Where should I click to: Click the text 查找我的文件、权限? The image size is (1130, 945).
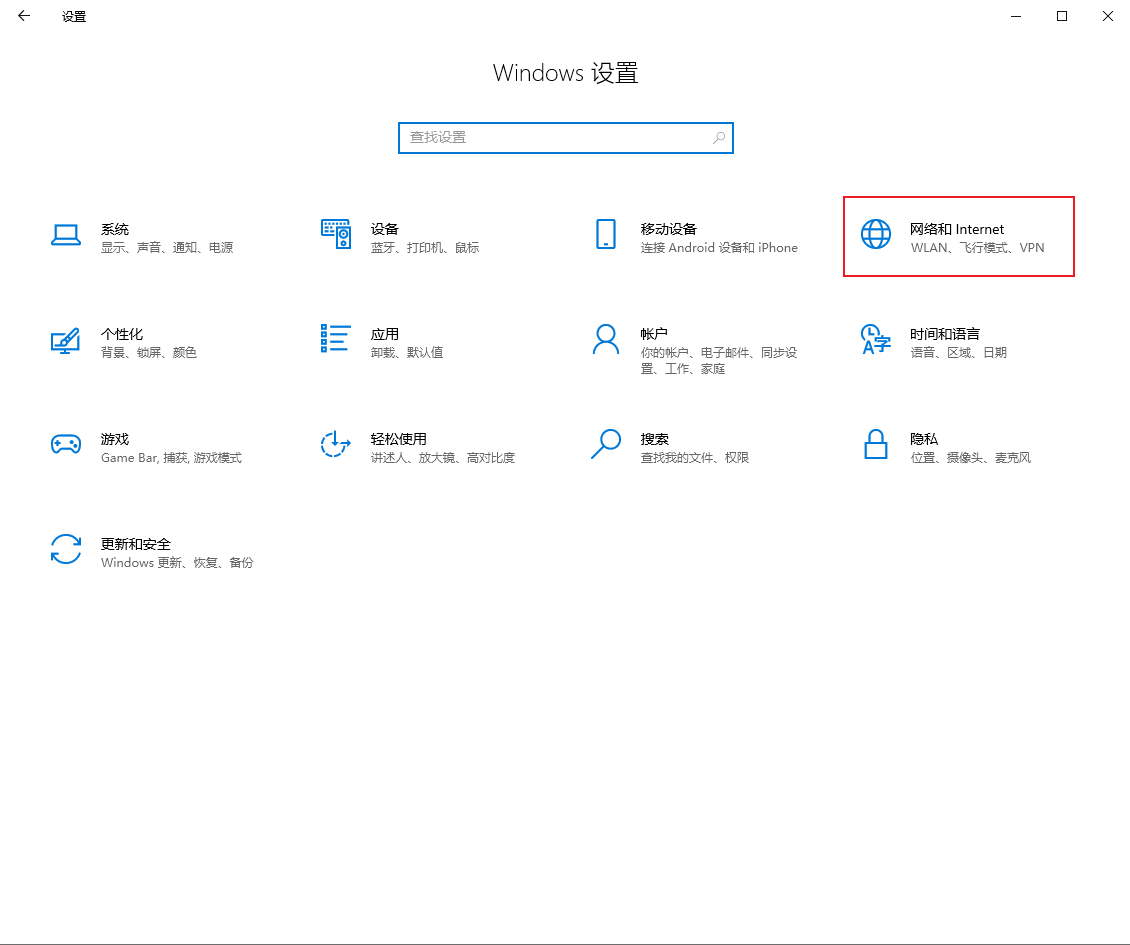694,458
